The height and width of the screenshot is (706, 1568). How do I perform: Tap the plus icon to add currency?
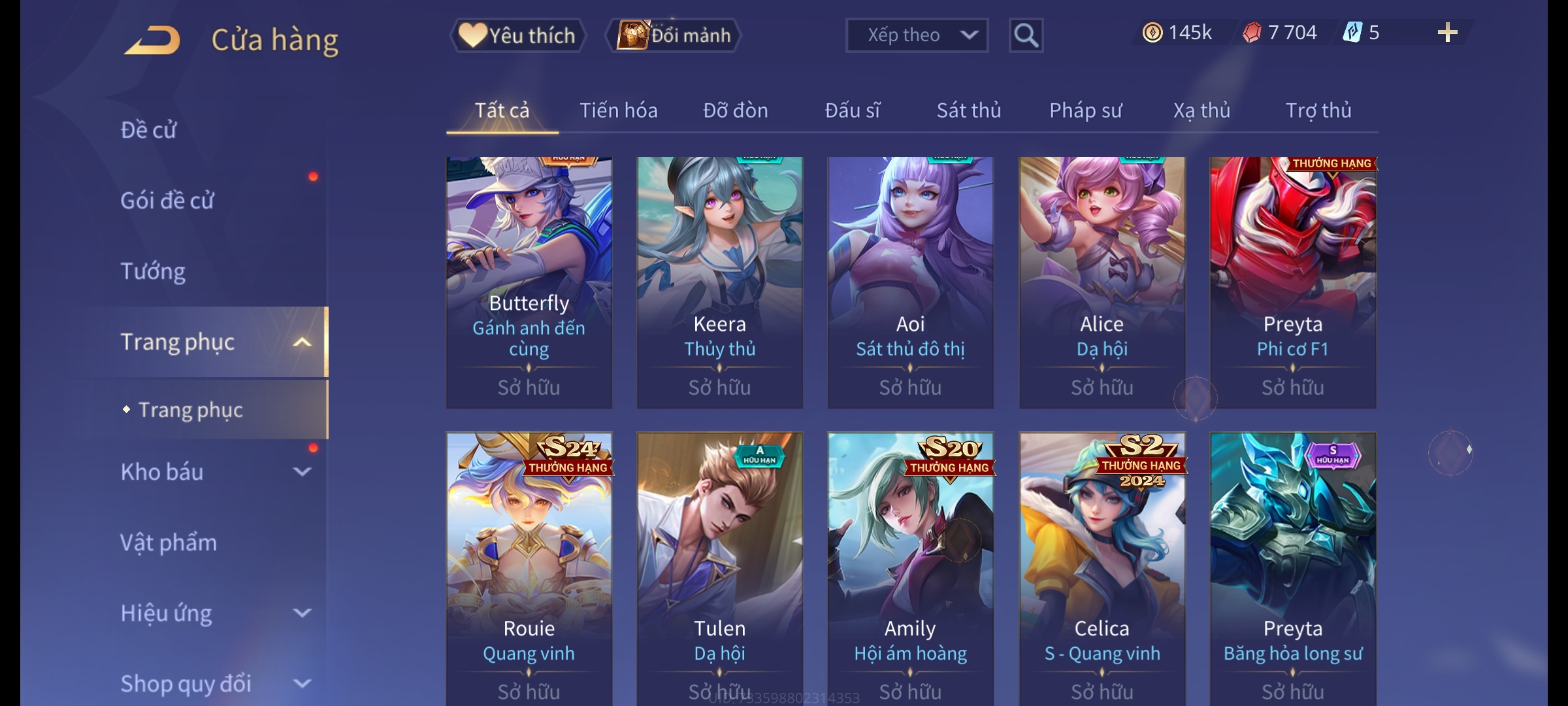click(1448, 33)
